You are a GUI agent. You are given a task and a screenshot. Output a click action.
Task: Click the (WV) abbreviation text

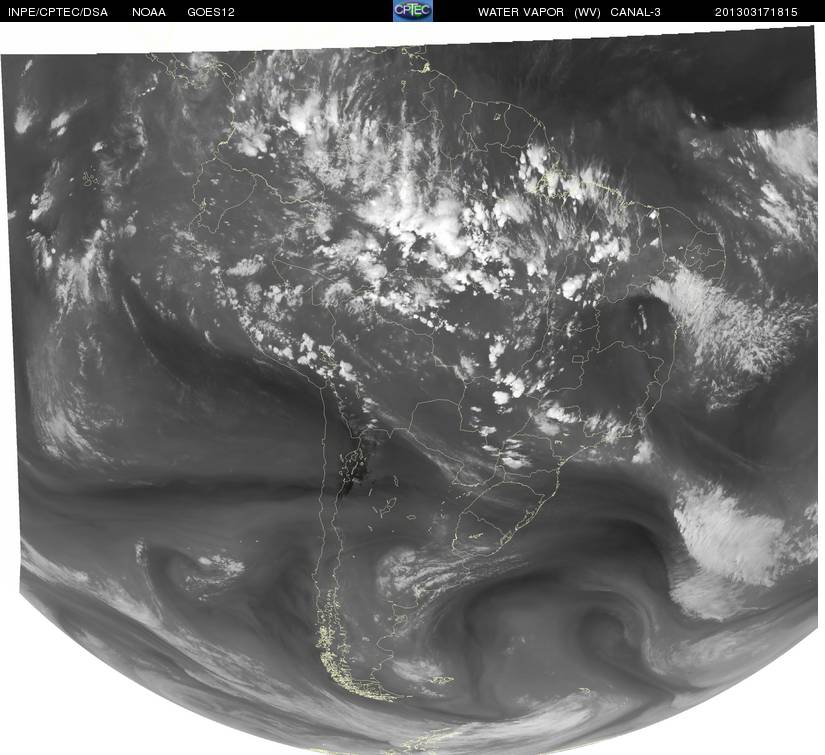(587, 12)
